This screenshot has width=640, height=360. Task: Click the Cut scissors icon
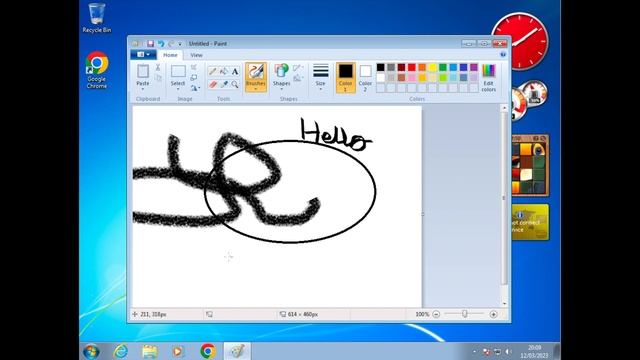point(158,68)
